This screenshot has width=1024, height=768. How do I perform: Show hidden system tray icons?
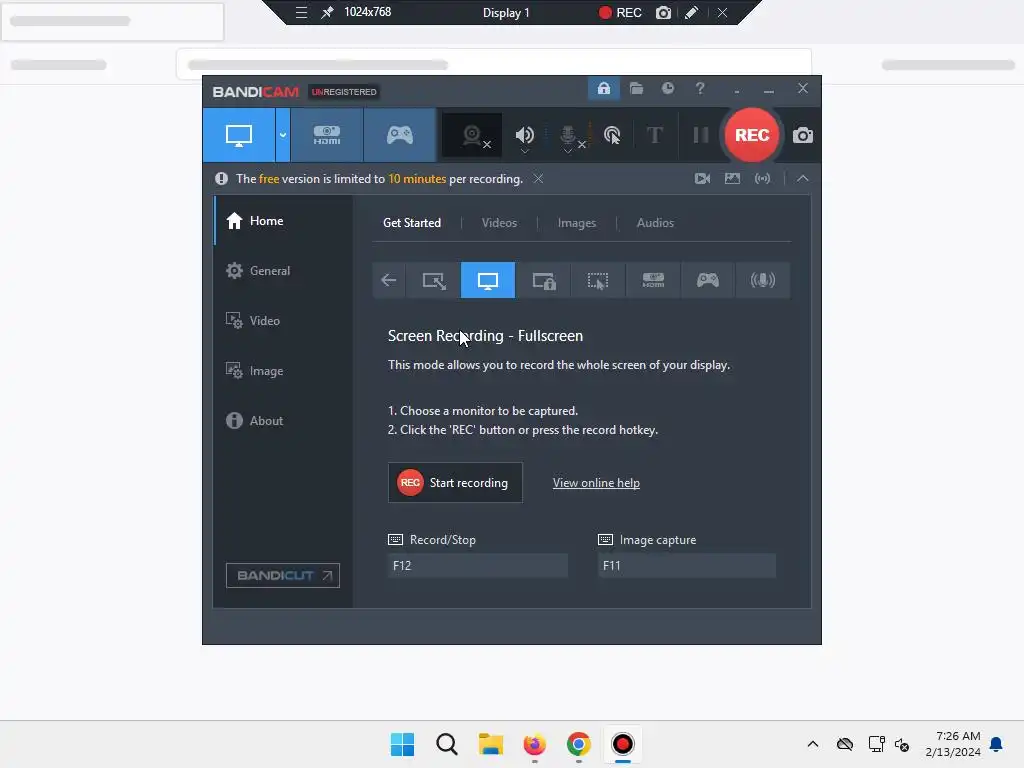812,744
